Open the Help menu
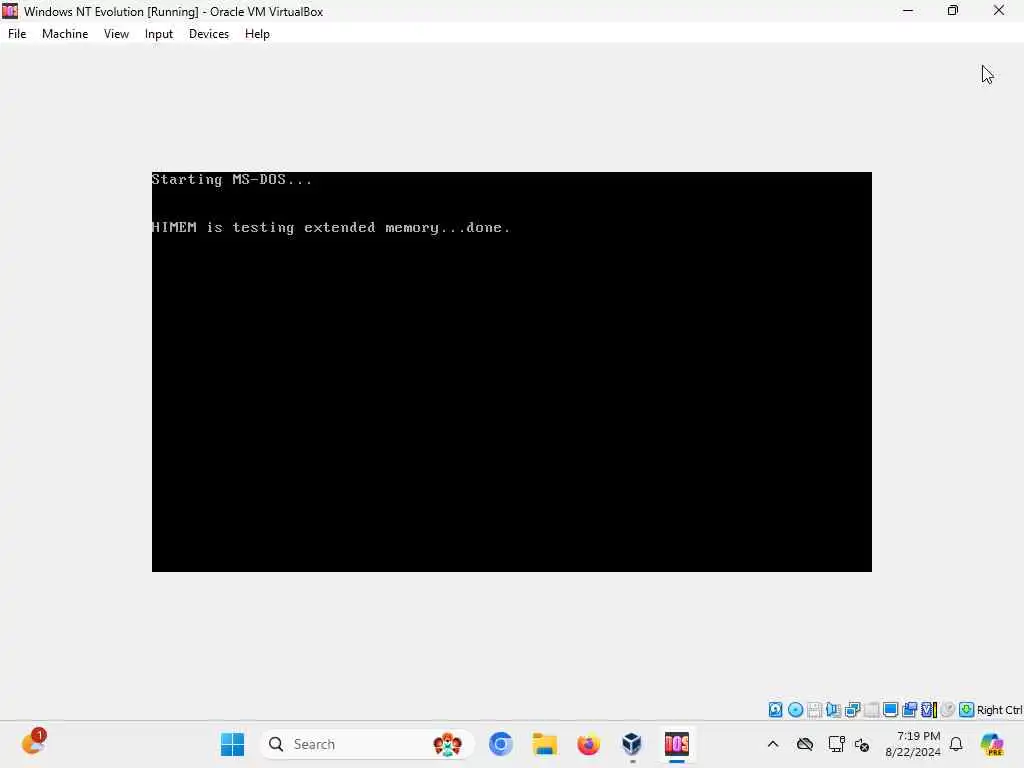Viewport: 1024px width, 768px height. [x=257, y=34]
